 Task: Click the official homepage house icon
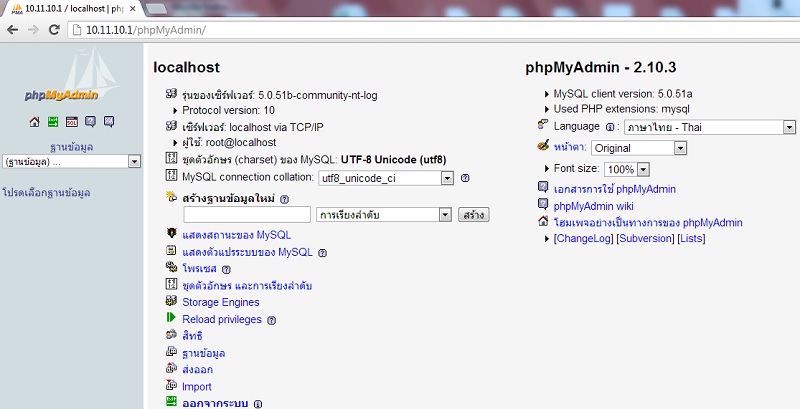coord(543,221)
